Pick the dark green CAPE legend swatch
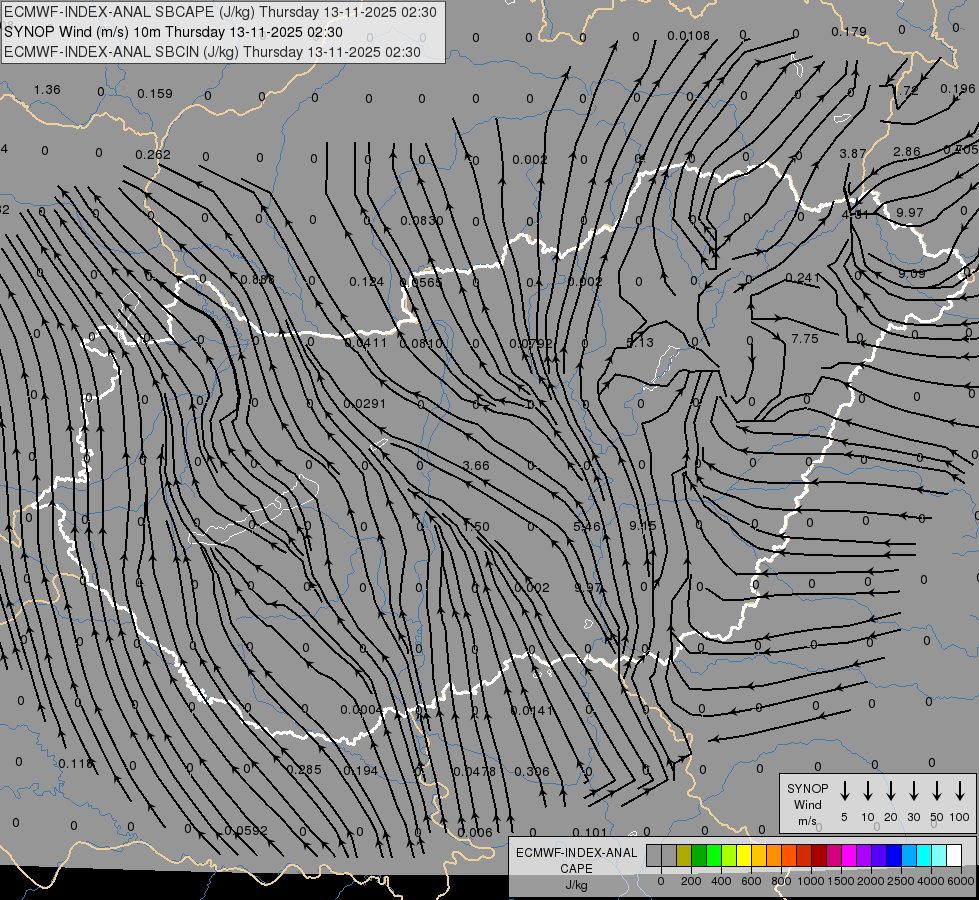 tap(699, 856)
